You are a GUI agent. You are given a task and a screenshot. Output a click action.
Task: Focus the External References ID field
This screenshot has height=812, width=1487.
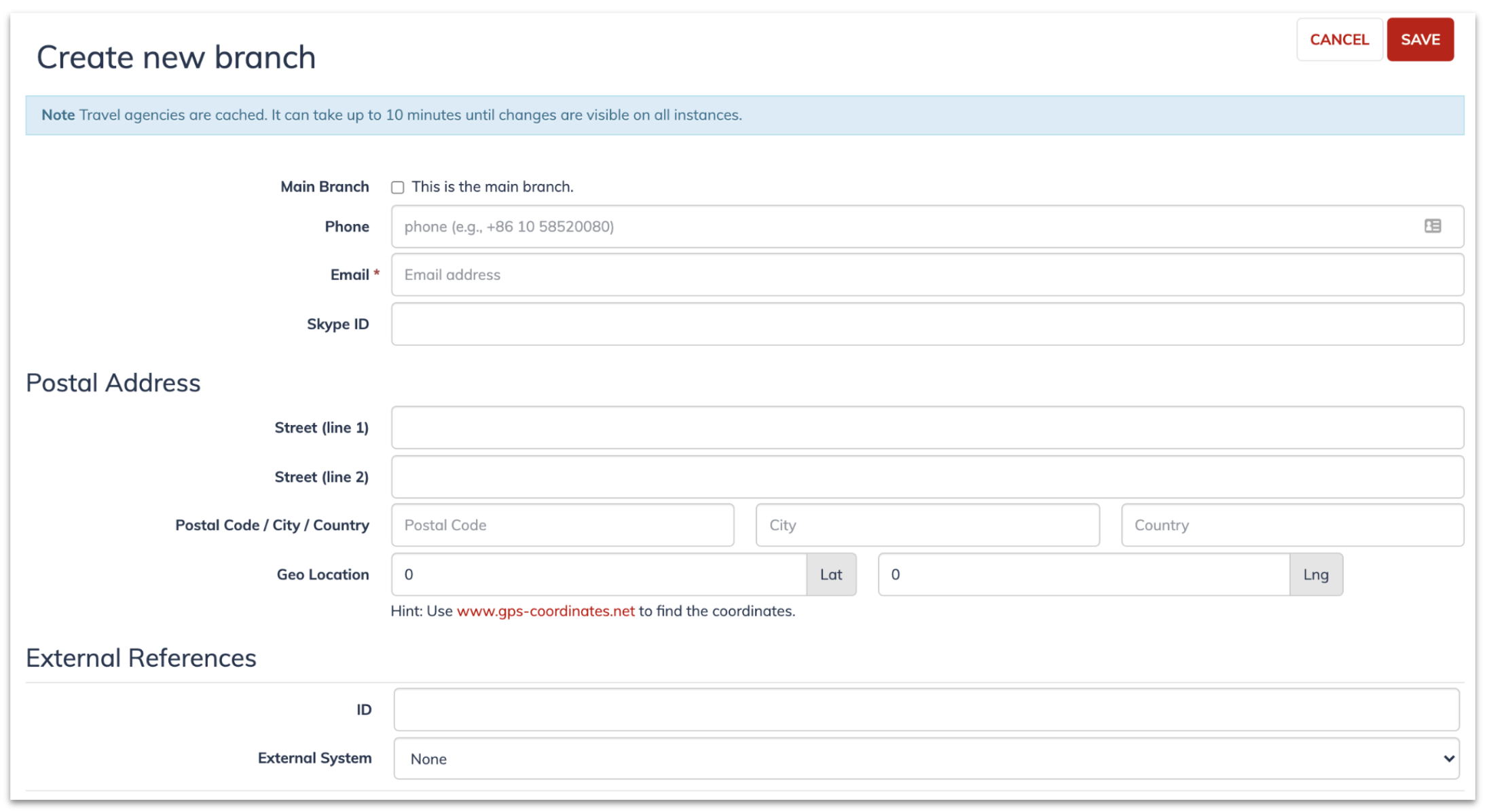click(x=926, y=709)
